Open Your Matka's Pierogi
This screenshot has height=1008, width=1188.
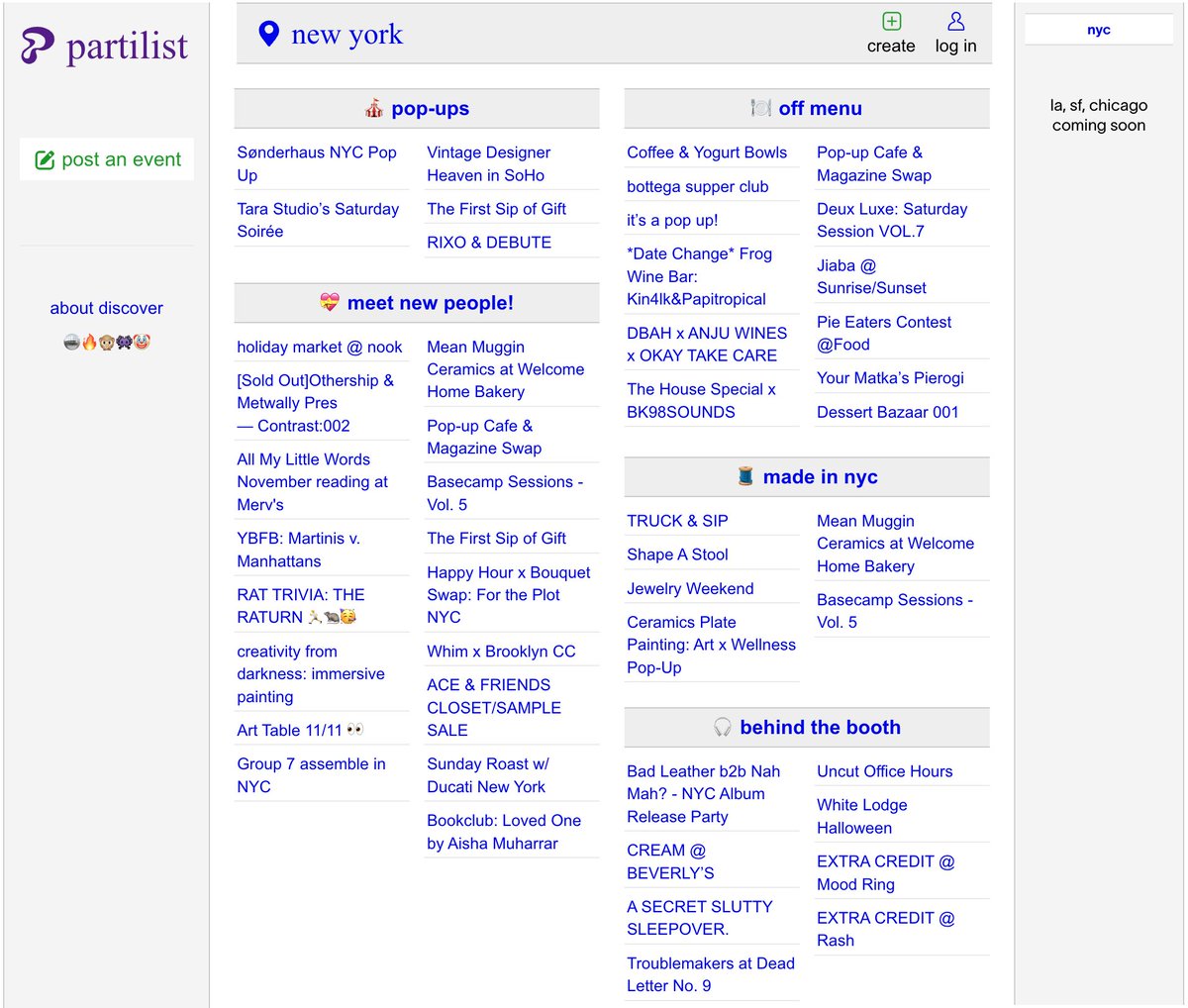coord(890,378)
